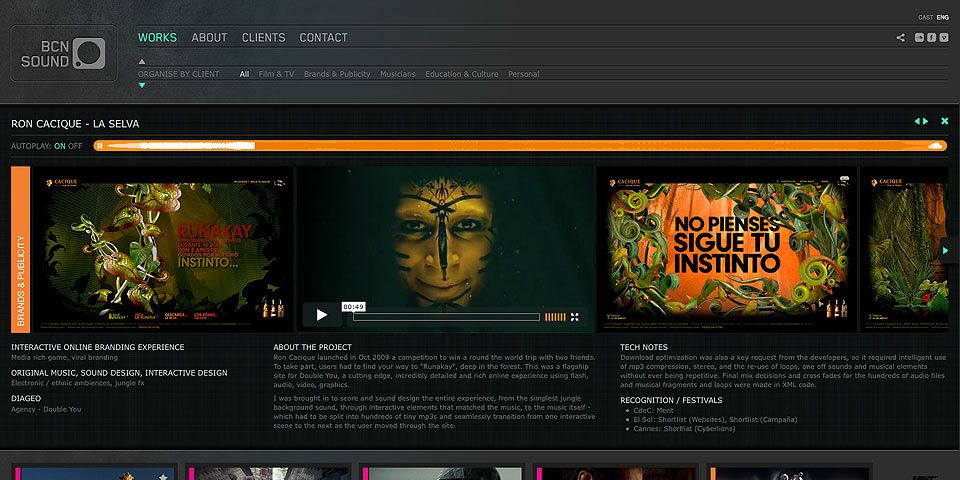Viewport: 960px width, 480px height.
Task: Click the Recognition / Festivals heading
Action: point(671,400)
